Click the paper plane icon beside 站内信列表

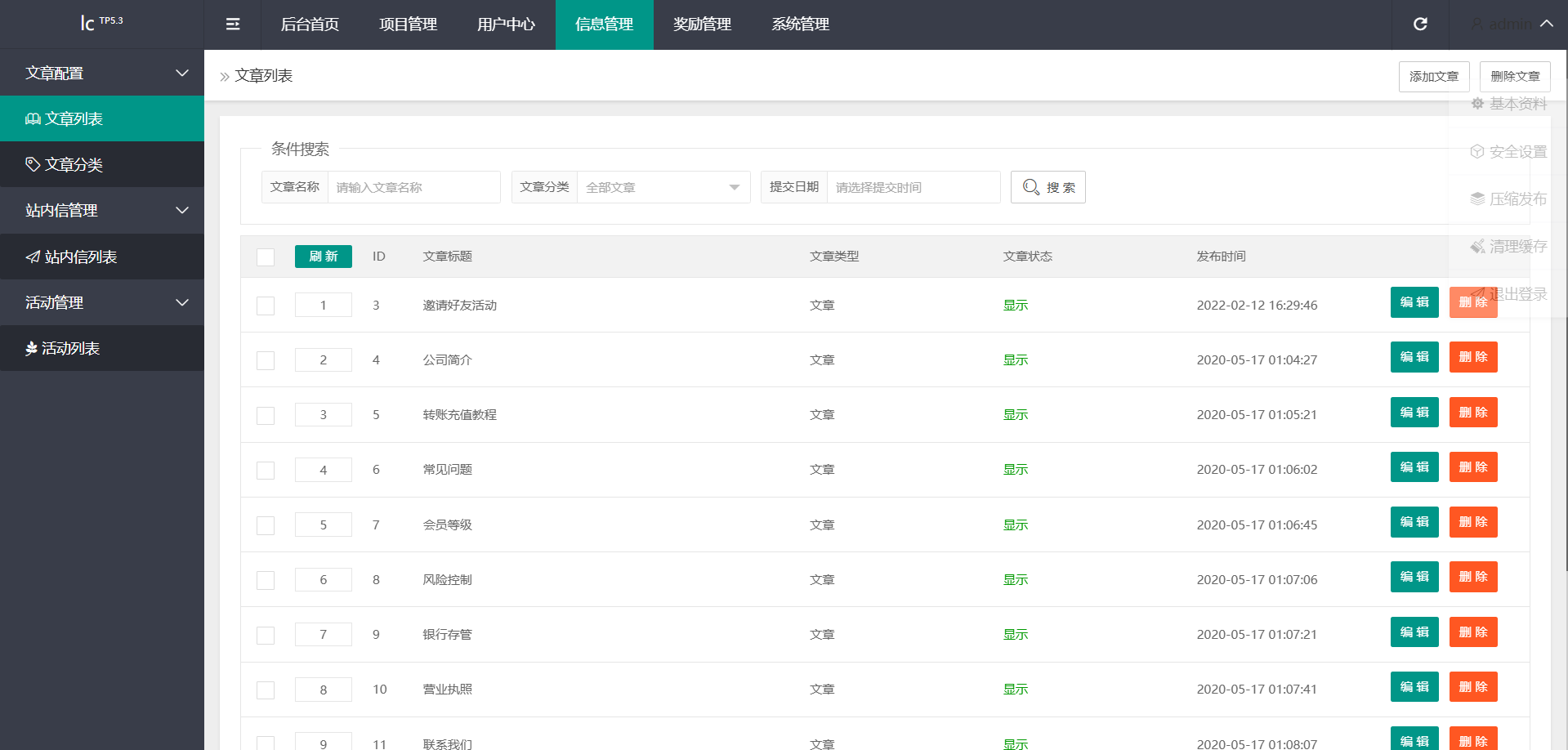(33, 257)
